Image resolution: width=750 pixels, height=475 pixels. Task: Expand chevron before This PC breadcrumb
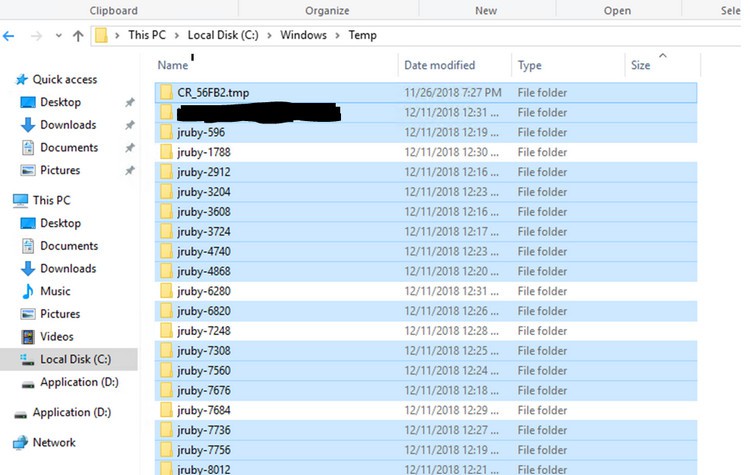coord(117,35)
